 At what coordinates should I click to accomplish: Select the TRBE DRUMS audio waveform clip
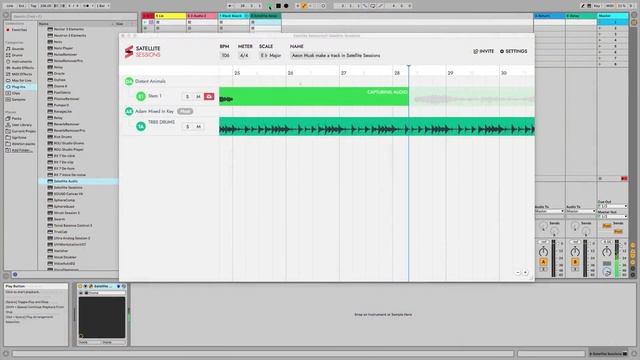[x=377, y=126]
